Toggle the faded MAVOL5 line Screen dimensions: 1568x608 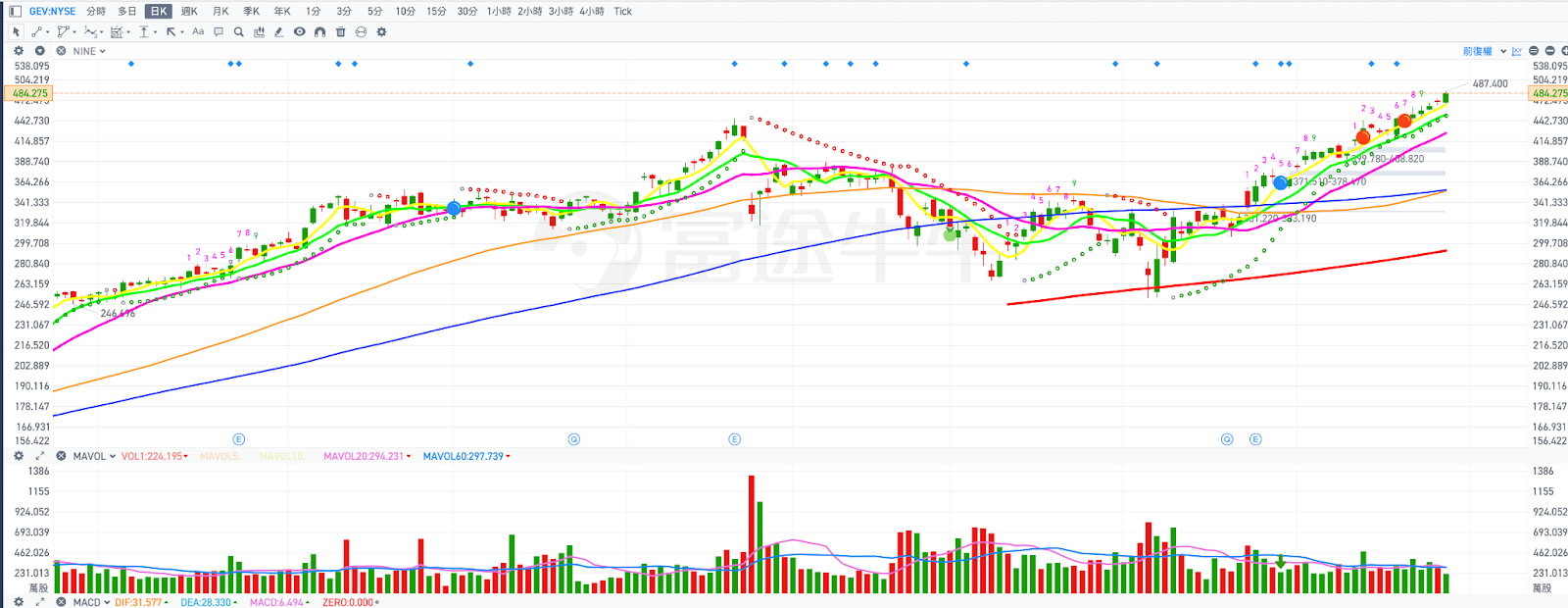coord(220,456)
